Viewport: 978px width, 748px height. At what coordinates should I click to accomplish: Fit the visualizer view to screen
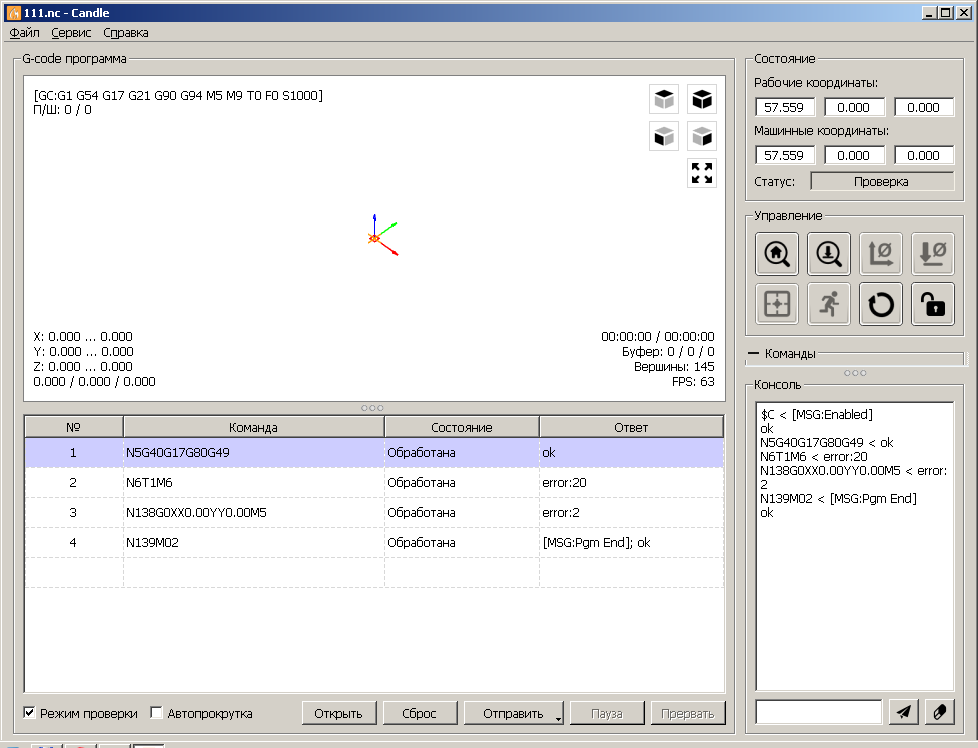click(702, 173)
